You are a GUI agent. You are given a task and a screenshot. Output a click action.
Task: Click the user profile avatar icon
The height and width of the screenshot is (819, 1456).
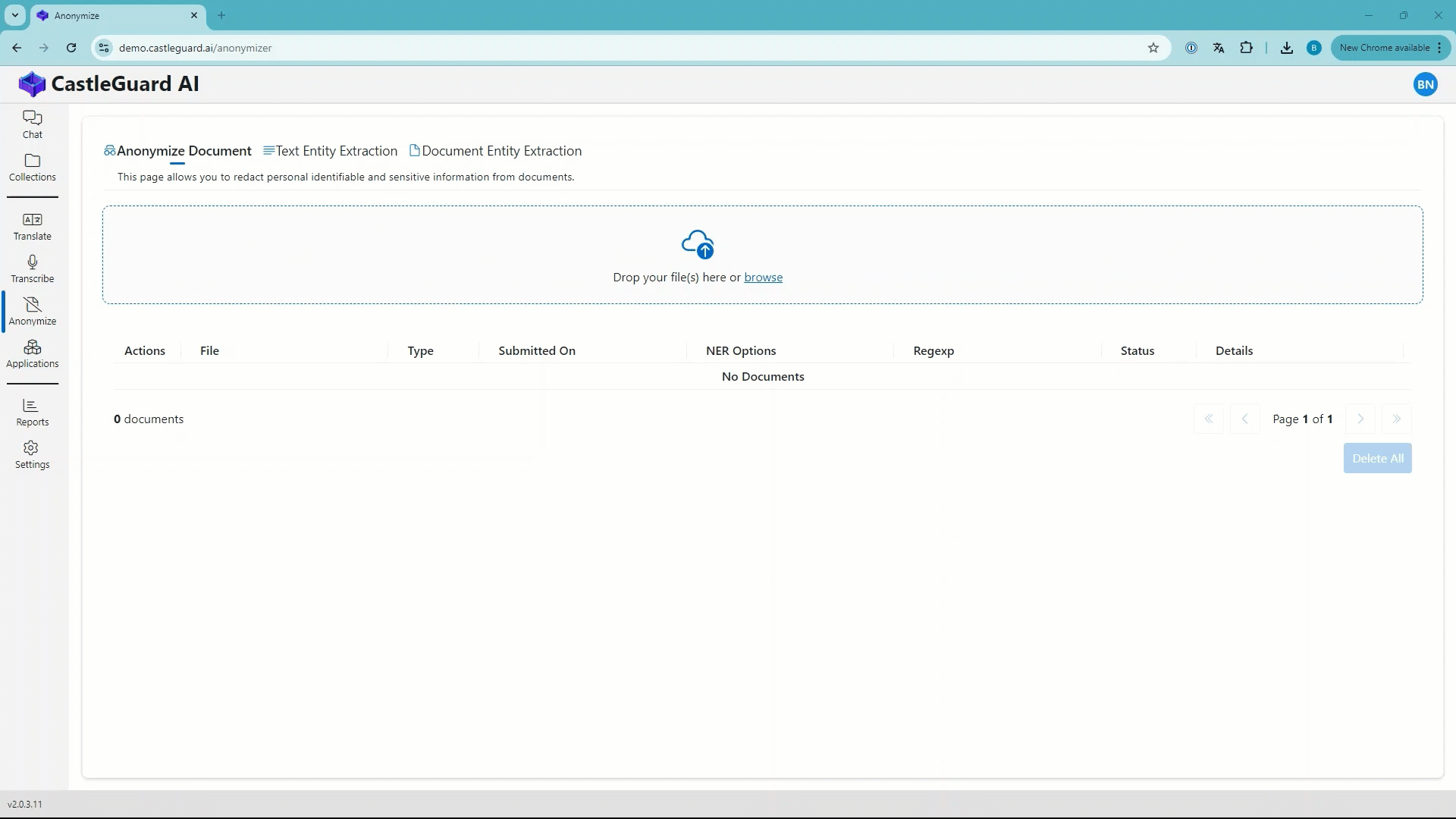pos(1424,84)
